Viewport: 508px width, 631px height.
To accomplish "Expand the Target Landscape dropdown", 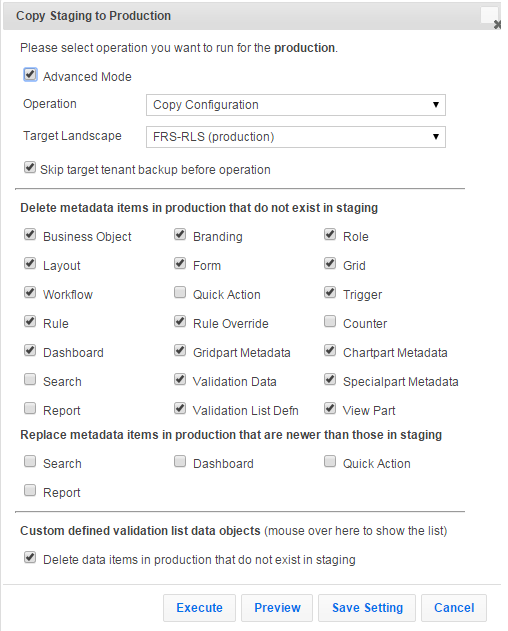I will point(295,137).
